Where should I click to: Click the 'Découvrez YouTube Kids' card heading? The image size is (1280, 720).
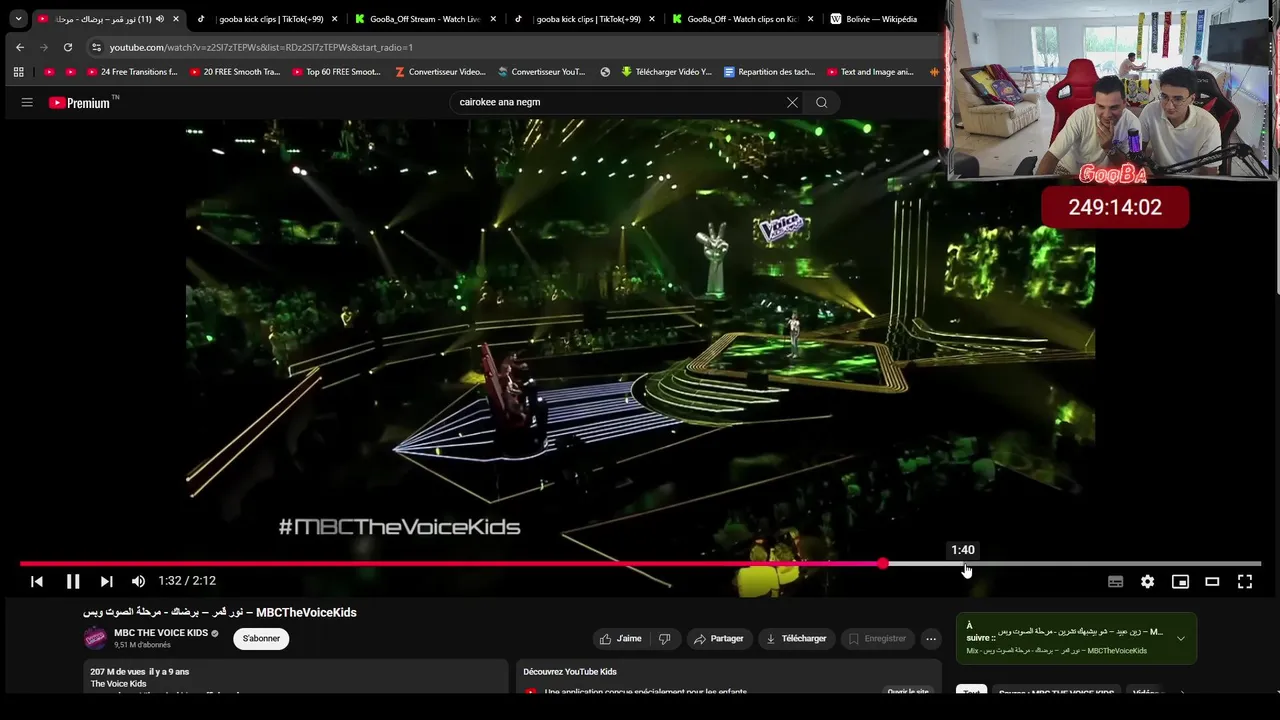point(570,672)
